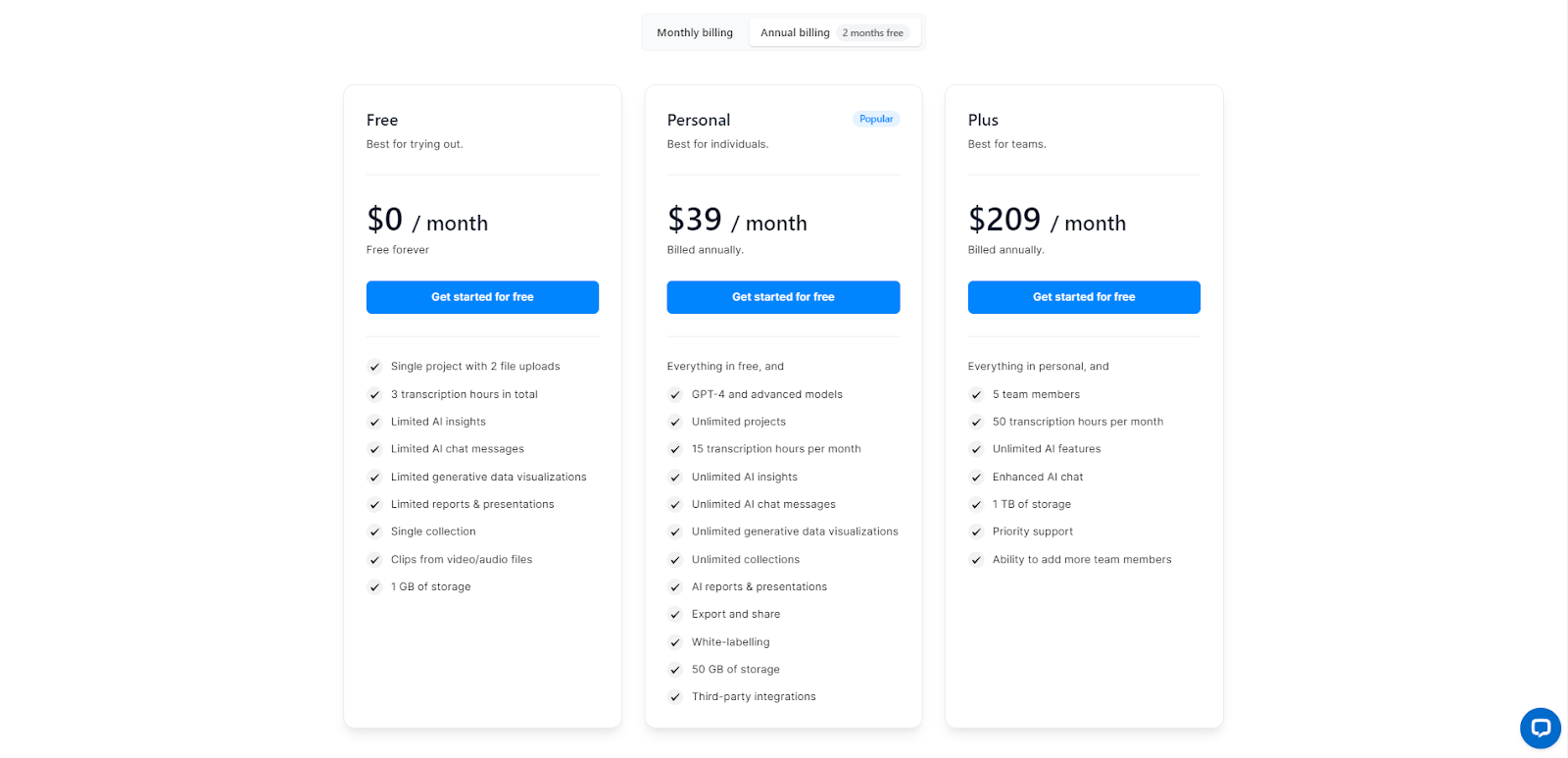
Task: Click the Unlimited collections feature text
Action: pyautogui.click(x=746, y=560)
